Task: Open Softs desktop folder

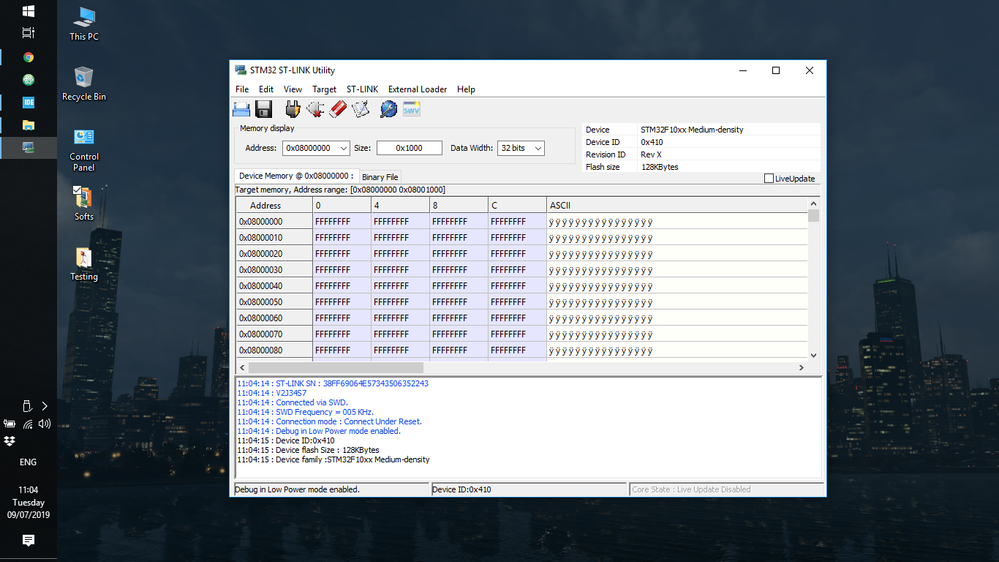Action: click(x=83, y=203)
